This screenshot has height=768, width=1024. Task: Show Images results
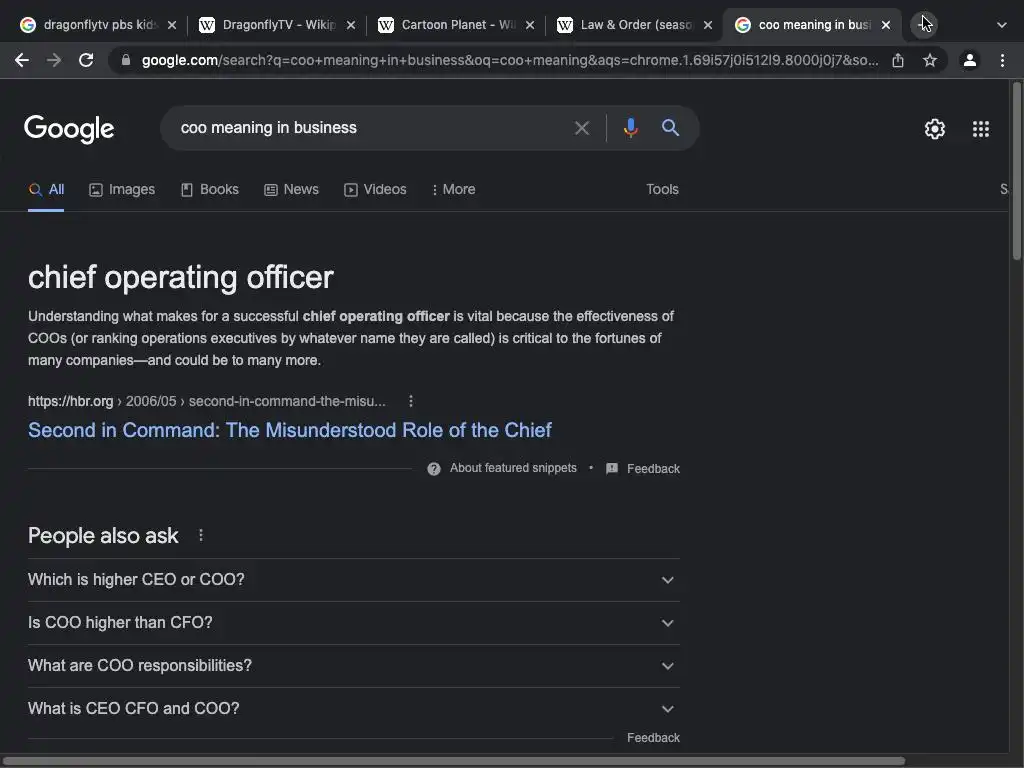pyautogui.click(x=122, y=189)
